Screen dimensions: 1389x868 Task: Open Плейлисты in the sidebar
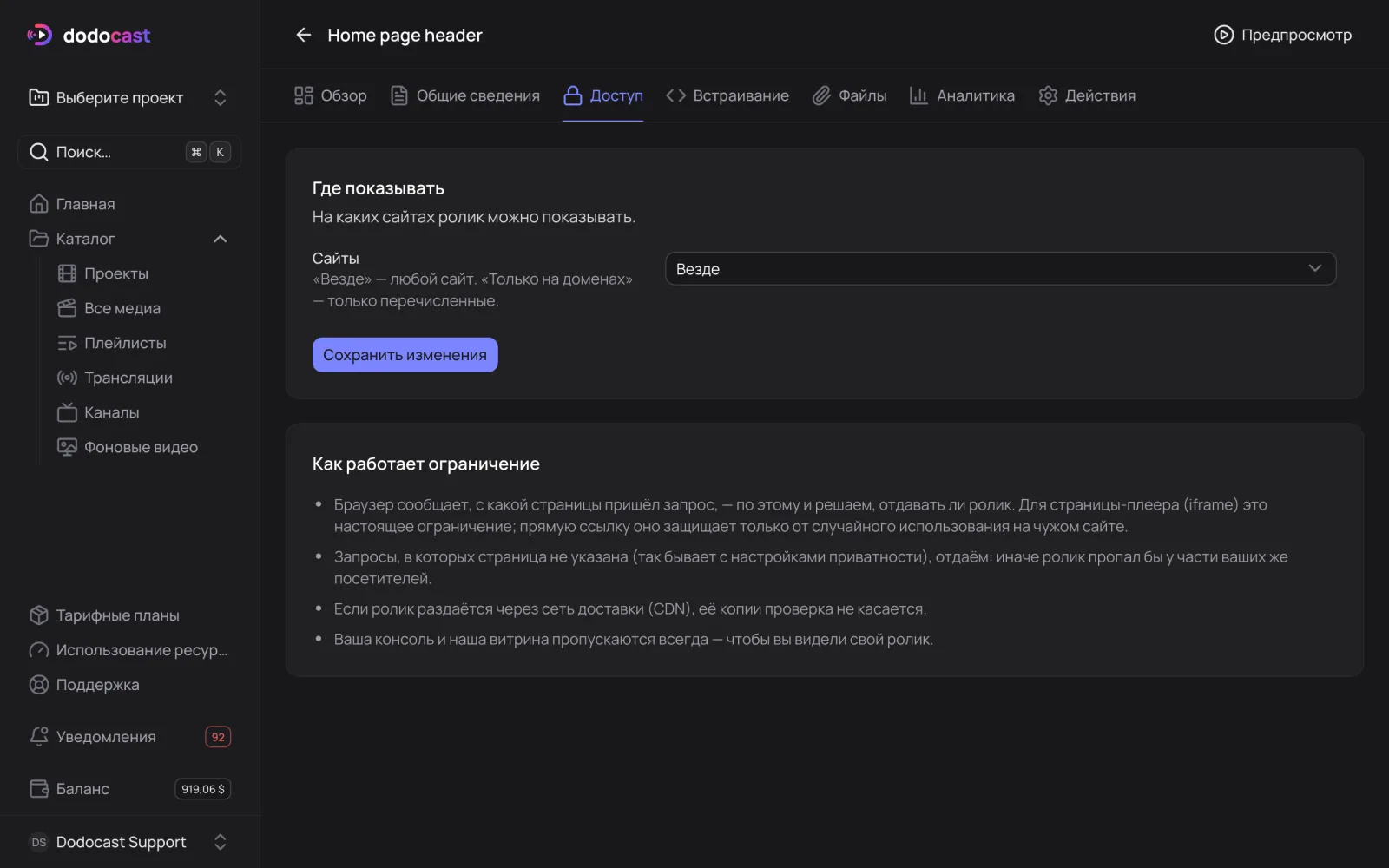coord(125,343)
